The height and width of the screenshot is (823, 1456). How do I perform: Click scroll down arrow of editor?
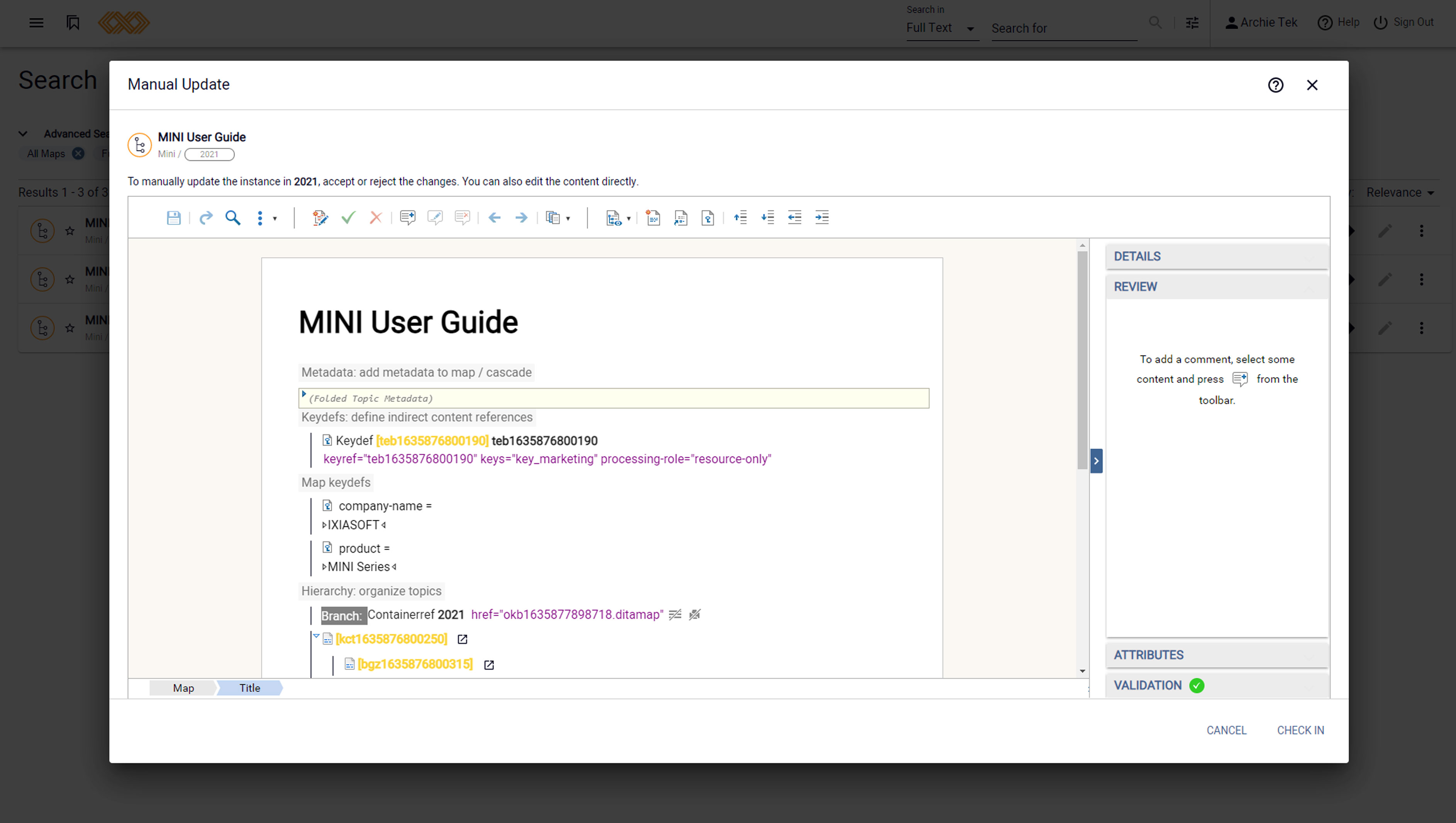(x=1082, y=672)
